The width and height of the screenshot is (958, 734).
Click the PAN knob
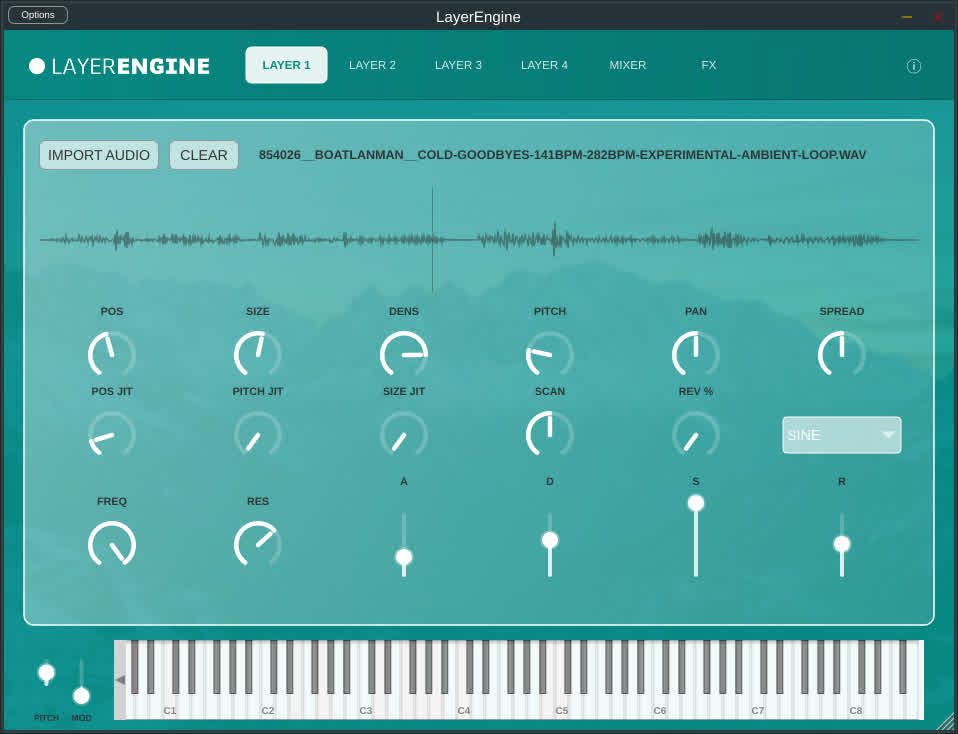pos(696,354)
